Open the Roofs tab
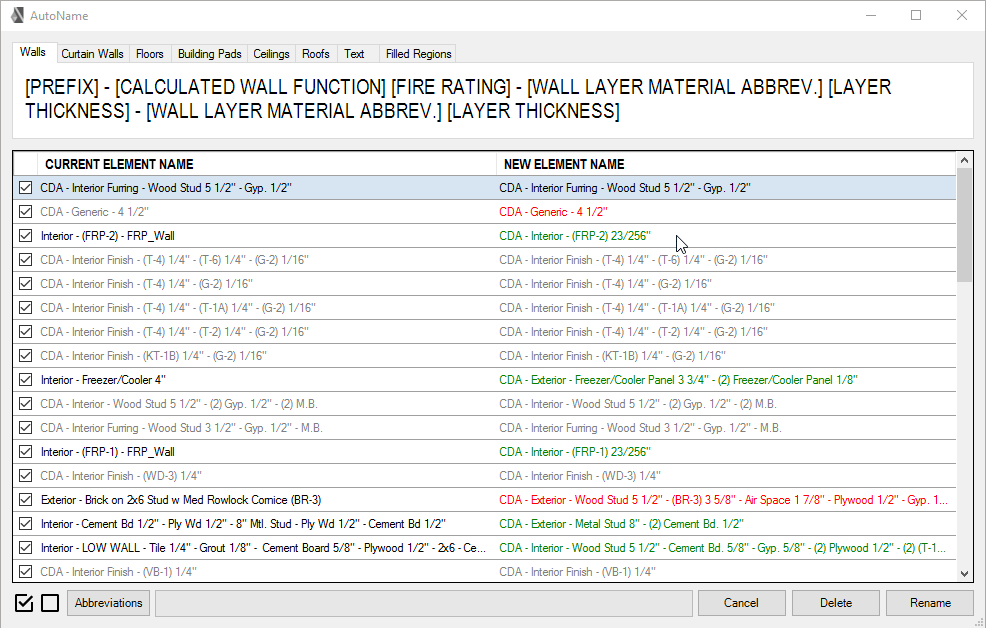986x628 pixels. [315, 53]
